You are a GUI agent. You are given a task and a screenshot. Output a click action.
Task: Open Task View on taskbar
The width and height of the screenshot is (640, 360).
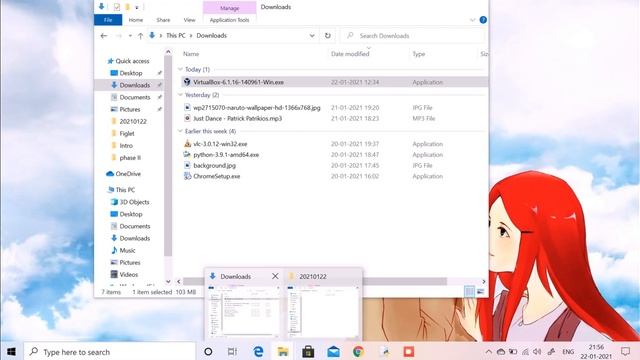tap(232, 351)
